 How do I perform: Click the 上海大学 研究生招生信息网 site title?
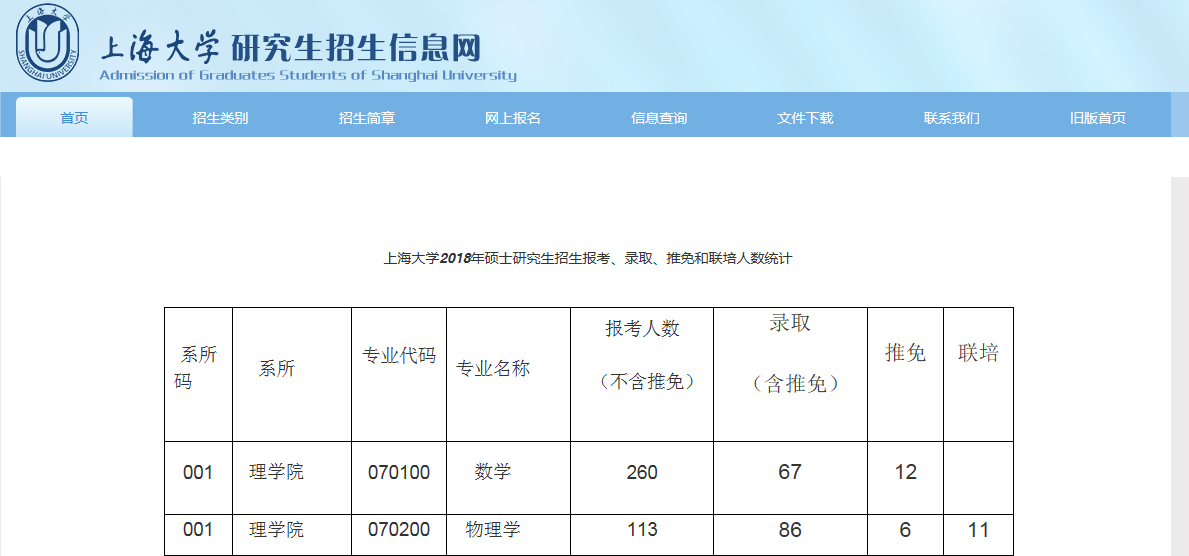click(x=291, y=48)
